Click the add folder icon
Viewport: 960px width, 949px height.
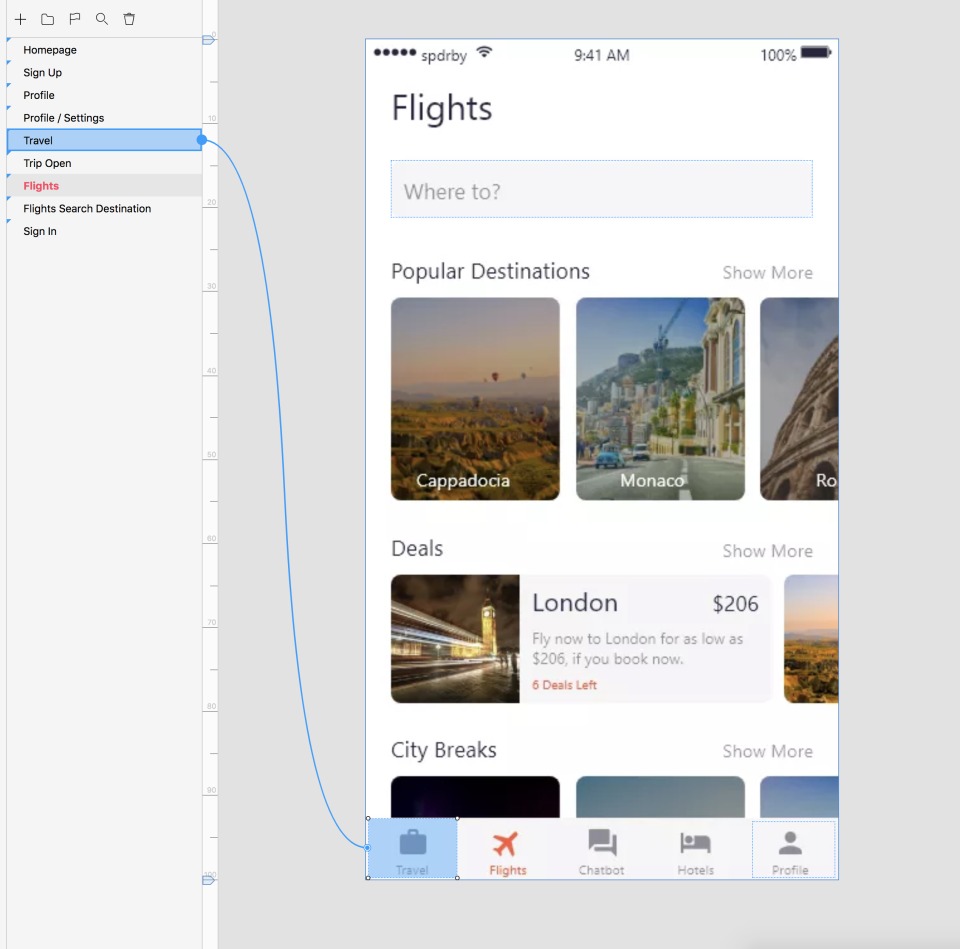[x=47, y=19]
